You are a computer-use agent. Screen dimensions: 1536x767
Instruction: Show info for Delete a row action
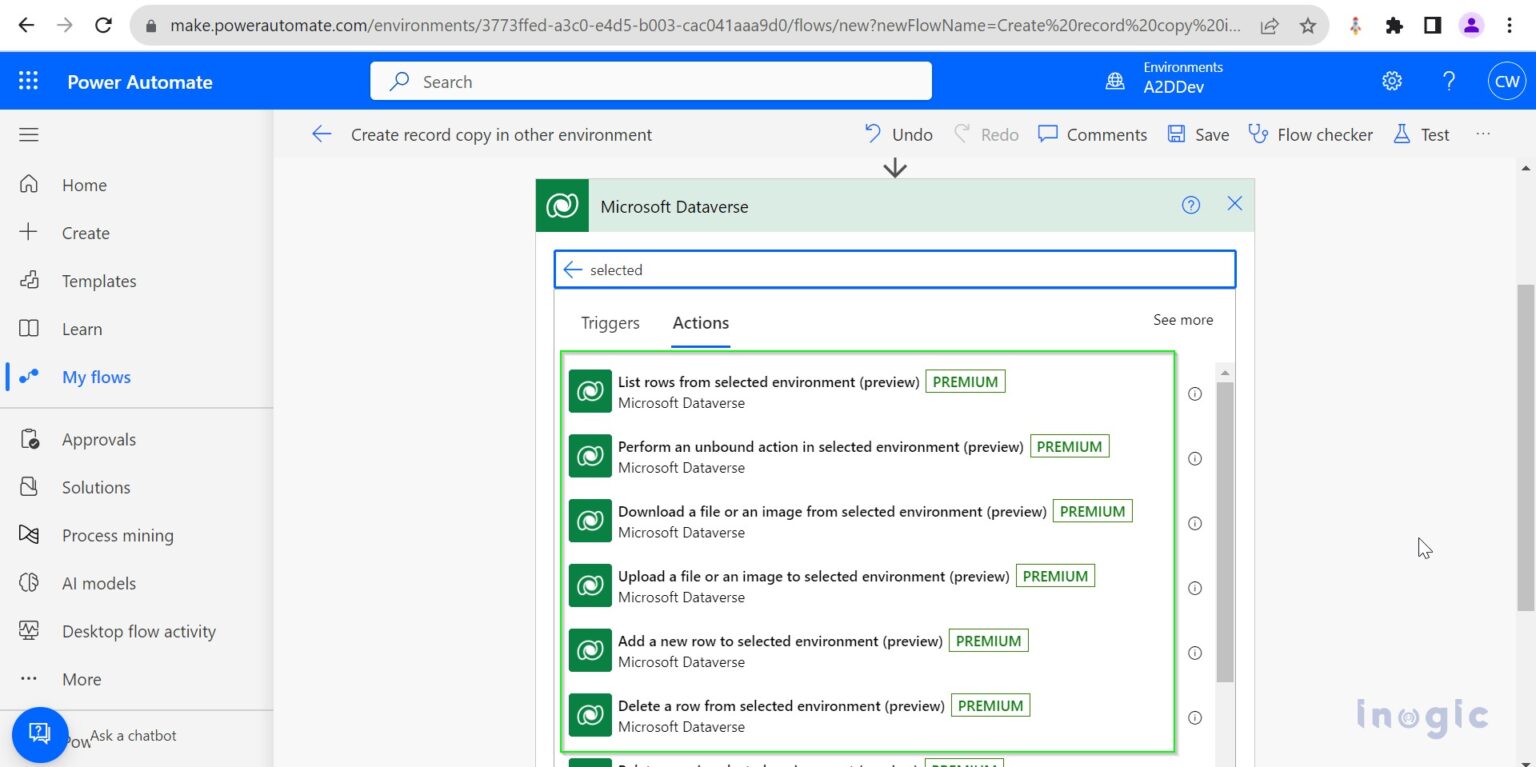coord(1194,717)
